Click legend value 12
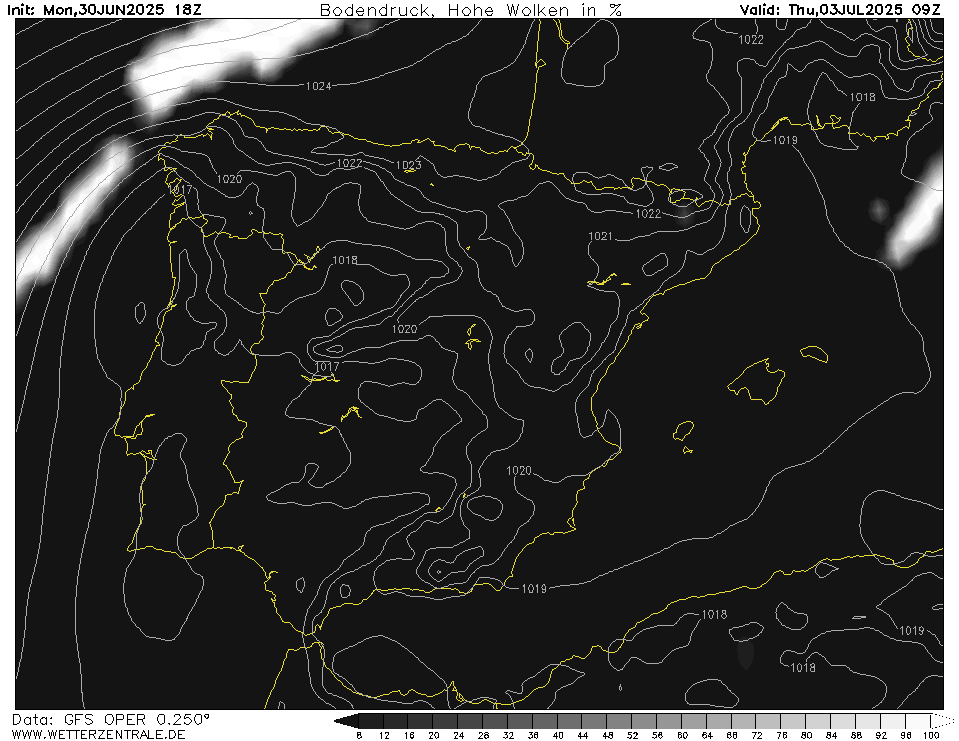Screen dimensions: 959x741 click(384, 735)
